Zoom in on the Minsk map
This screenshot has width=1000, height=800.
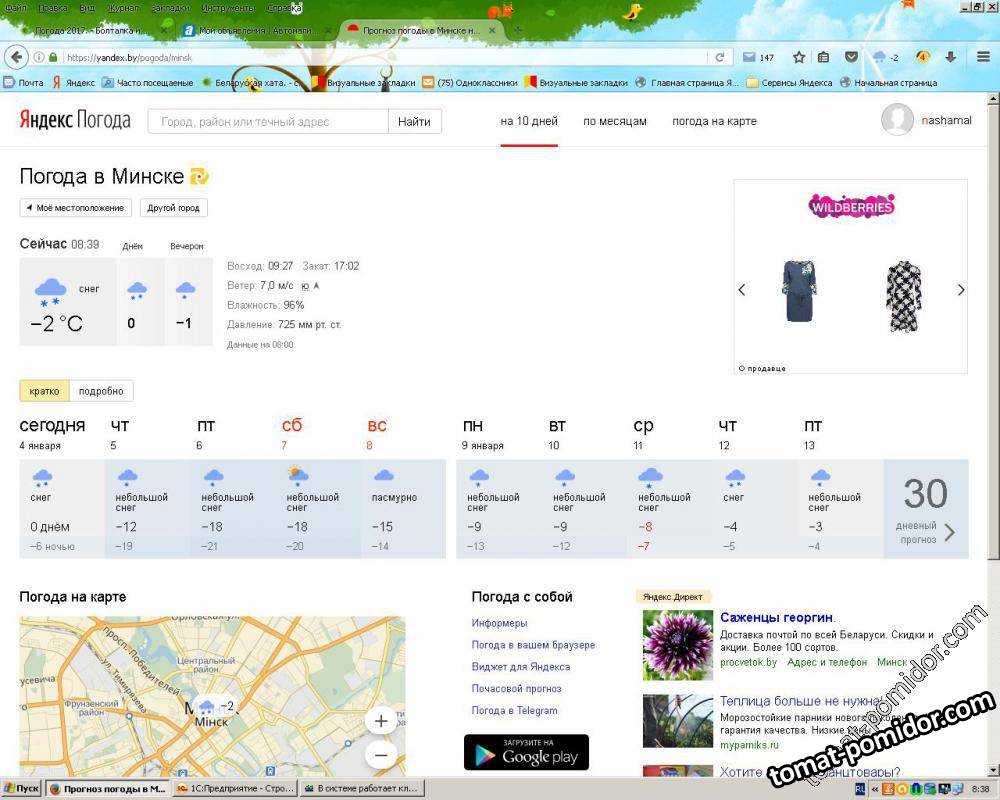coord(381,721)
